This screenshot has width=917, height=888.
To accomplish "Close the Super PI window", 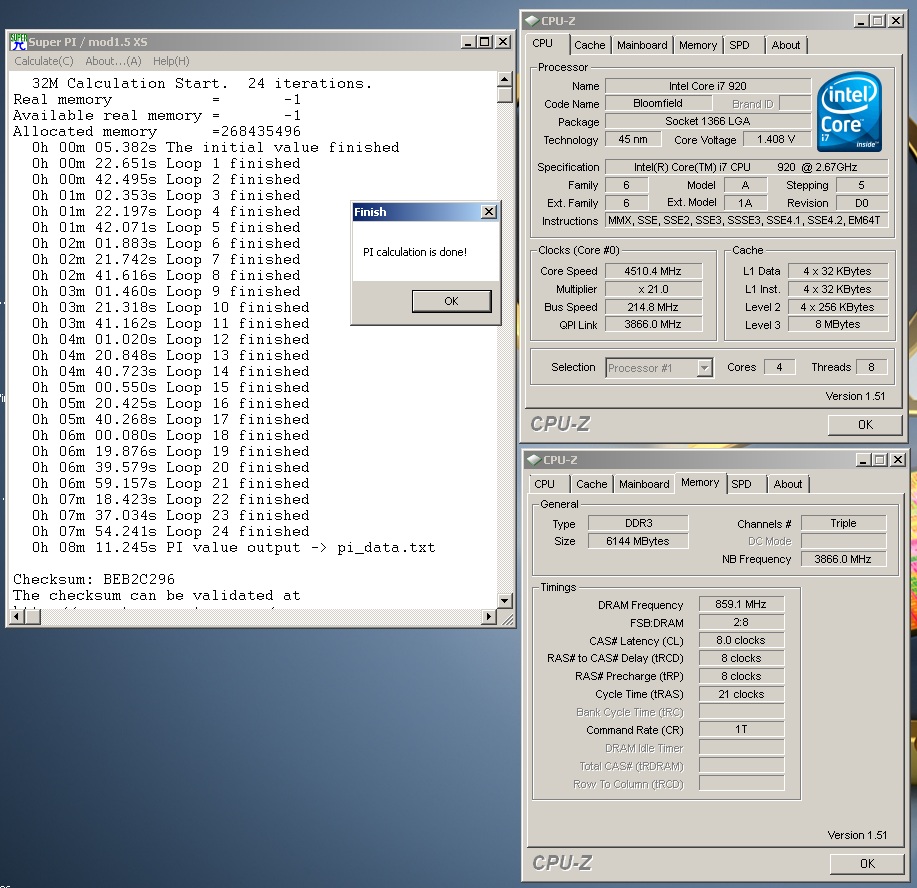I will (502, 42).
